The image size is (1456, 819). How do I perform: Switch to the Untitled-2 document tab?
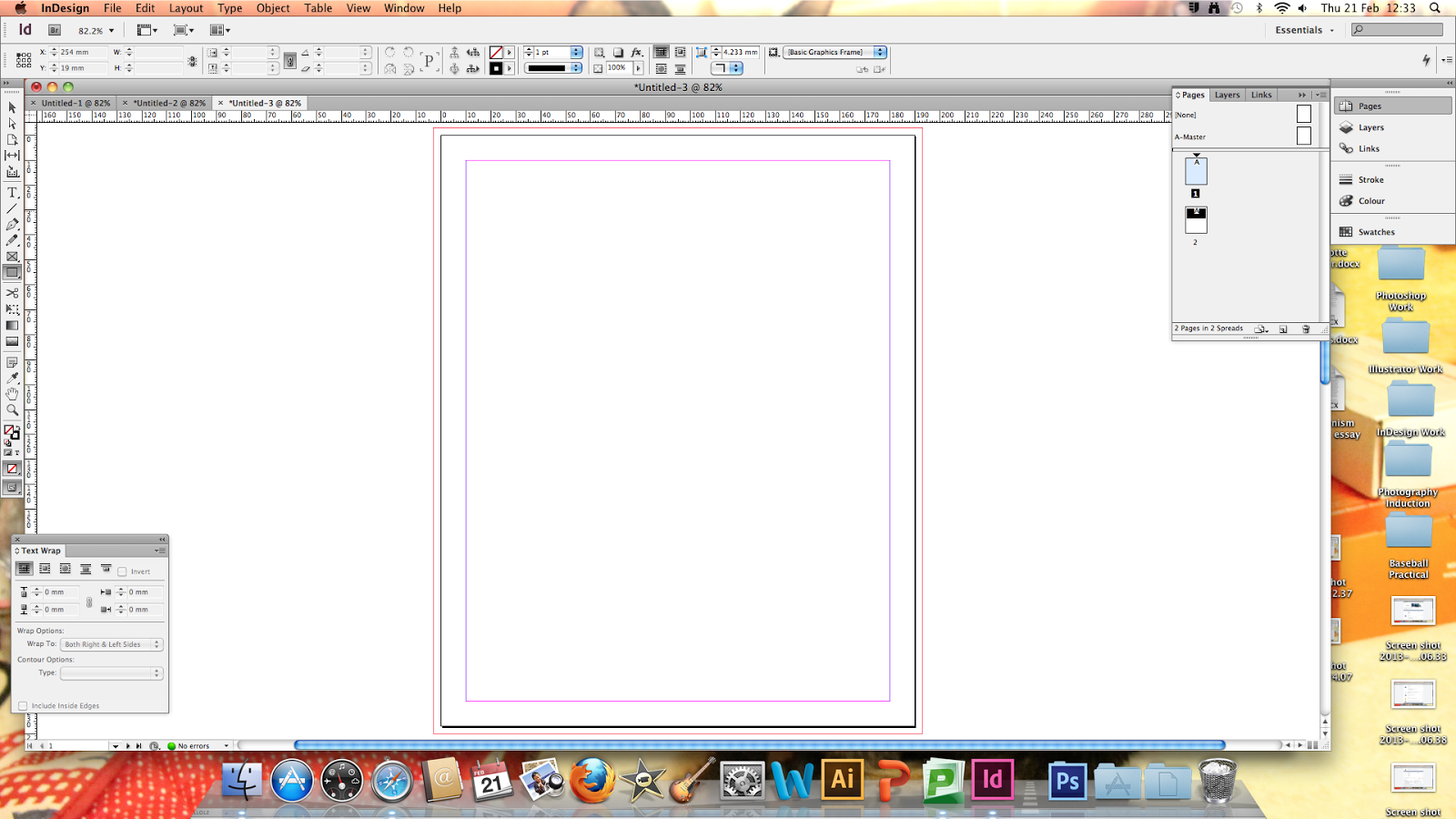coord(168,103)
